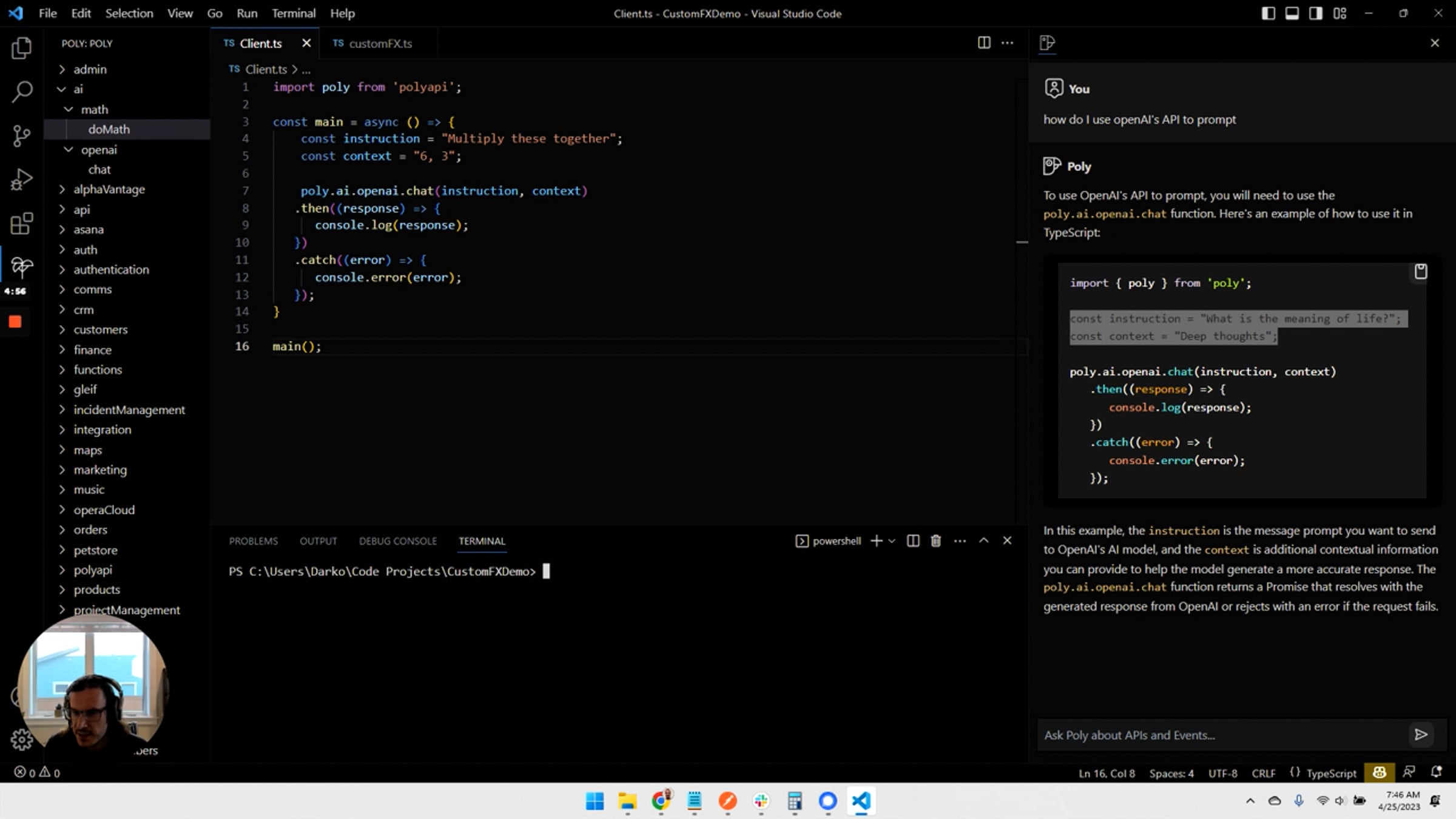
Task: Change end of line sequence CRLF
Action: [x=1264, y=773]
